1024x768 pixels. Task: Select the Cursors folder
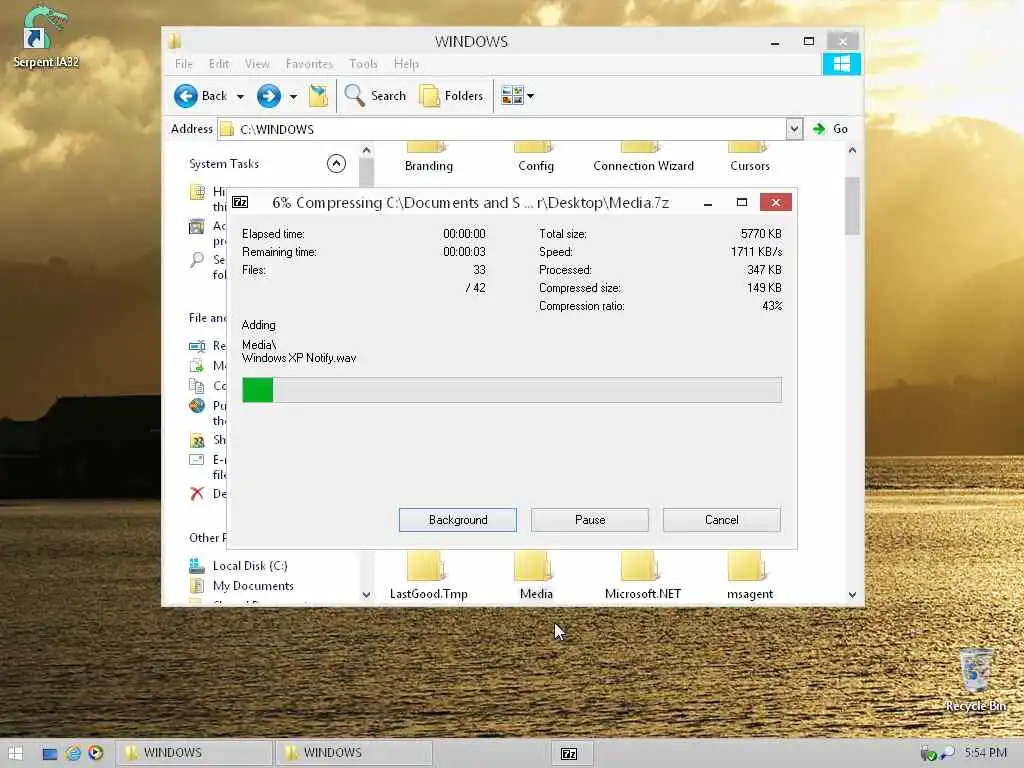750,157
